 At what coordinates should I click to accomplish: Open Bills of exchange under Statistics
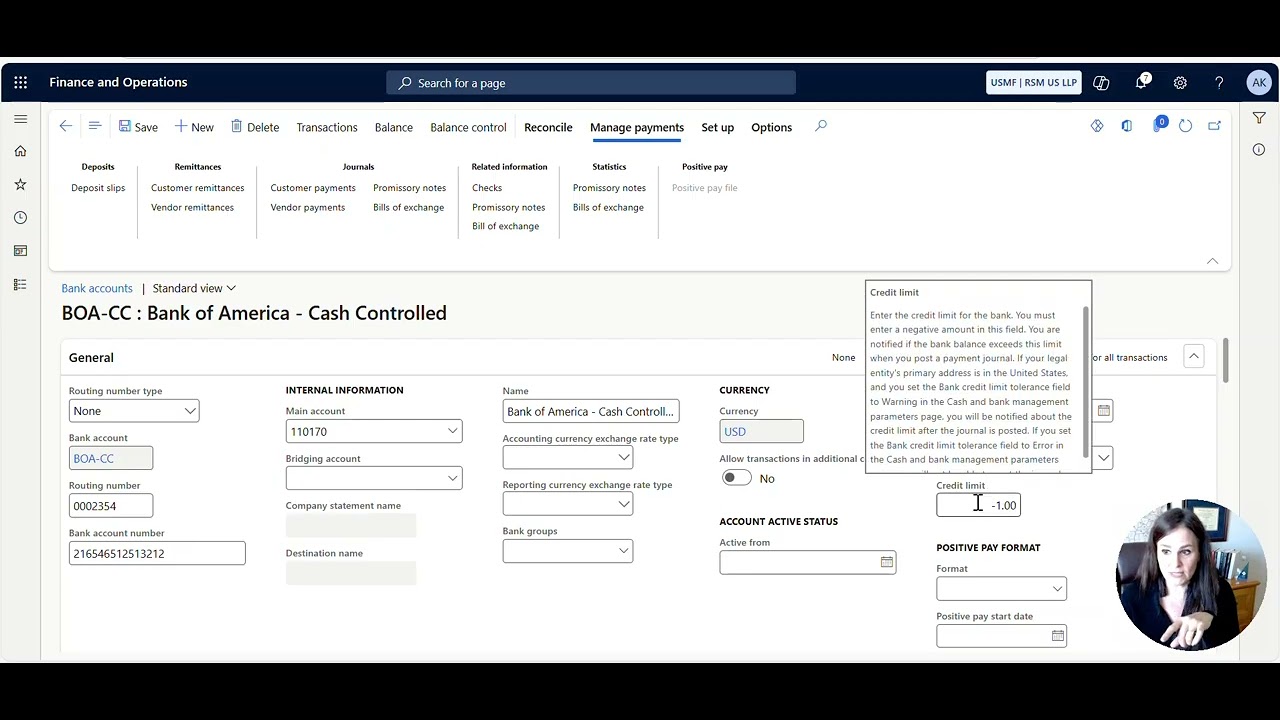tap(608, 207)
